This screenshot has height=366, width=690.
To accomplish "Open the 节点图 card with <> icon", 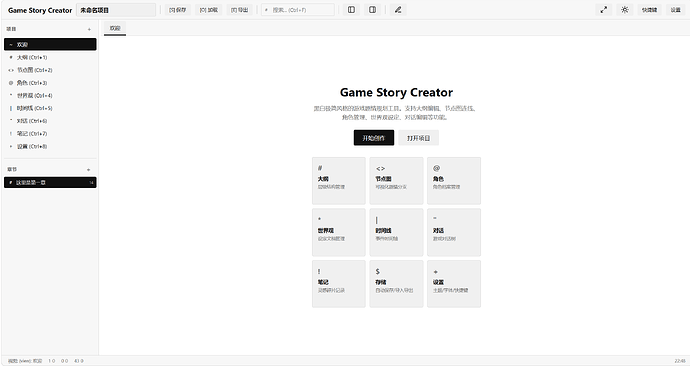I will [396, 181].
